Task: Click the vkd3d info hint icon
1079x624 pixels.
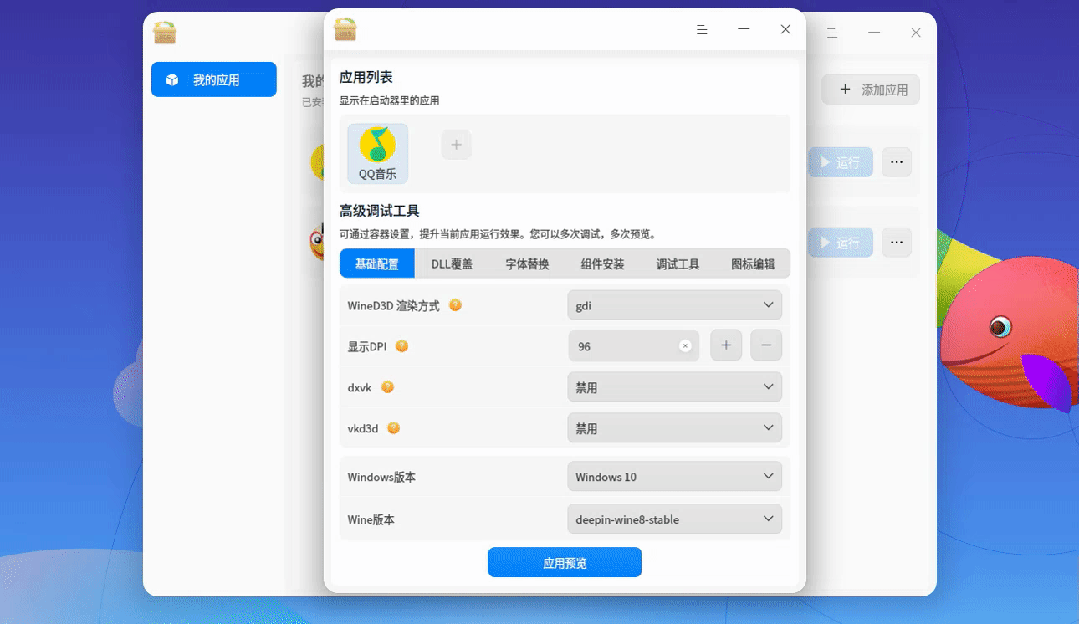Action: pyautogui.click(x=394, y=428)
